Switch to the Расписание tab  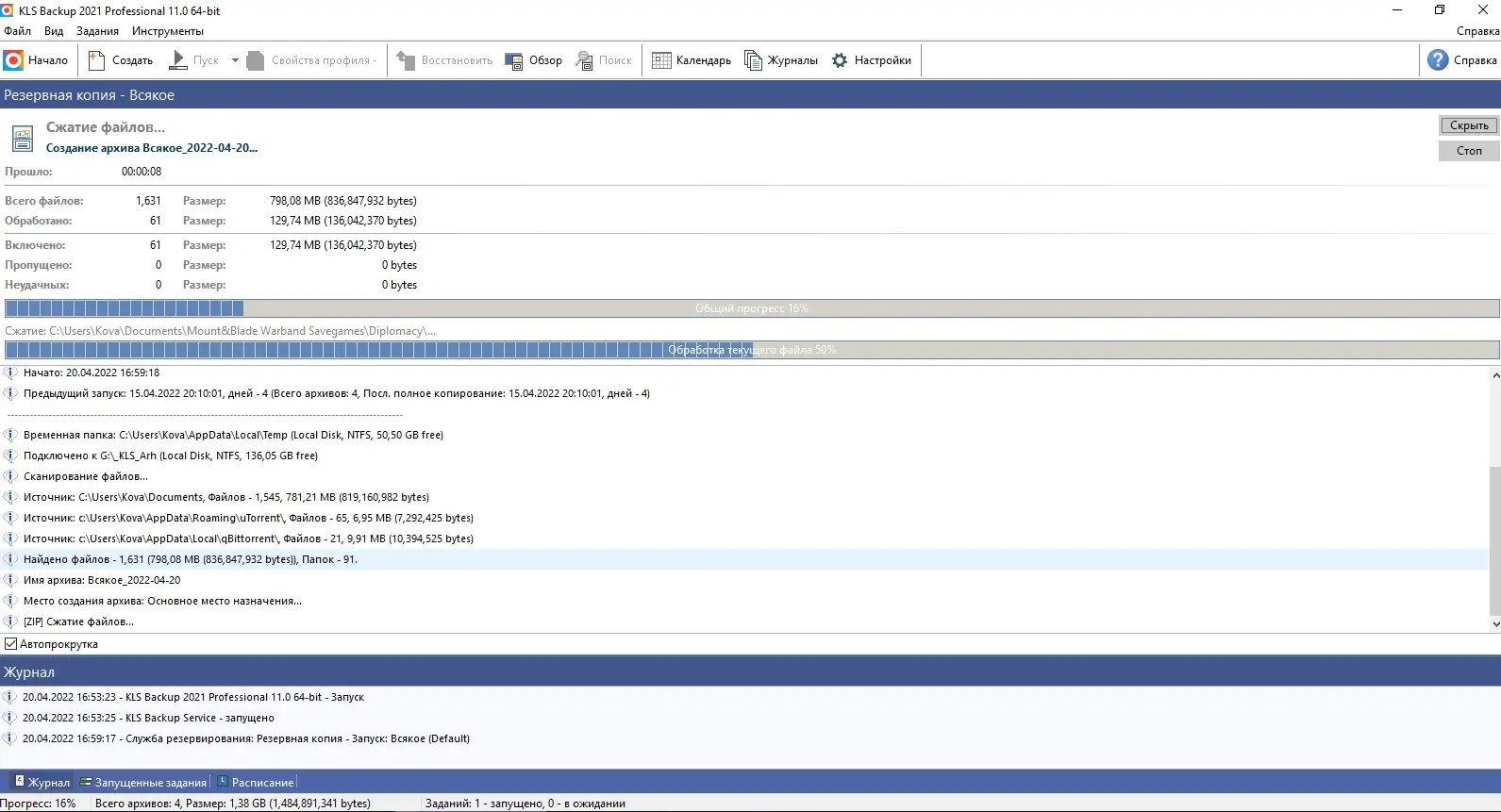tap(256, 782)
